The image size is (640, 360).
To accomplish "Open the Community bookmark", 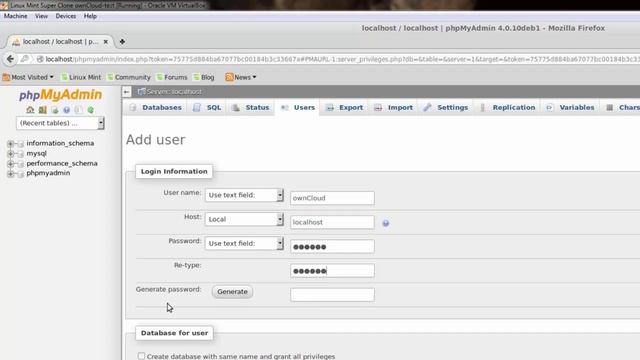I will (x=129, y=77).
